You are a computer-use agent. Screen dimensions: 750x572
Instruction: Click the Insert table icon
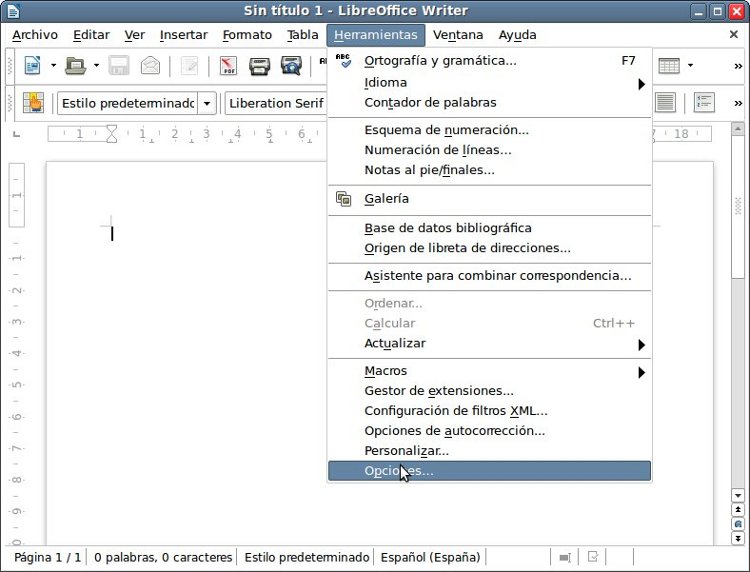coord(669,66)
